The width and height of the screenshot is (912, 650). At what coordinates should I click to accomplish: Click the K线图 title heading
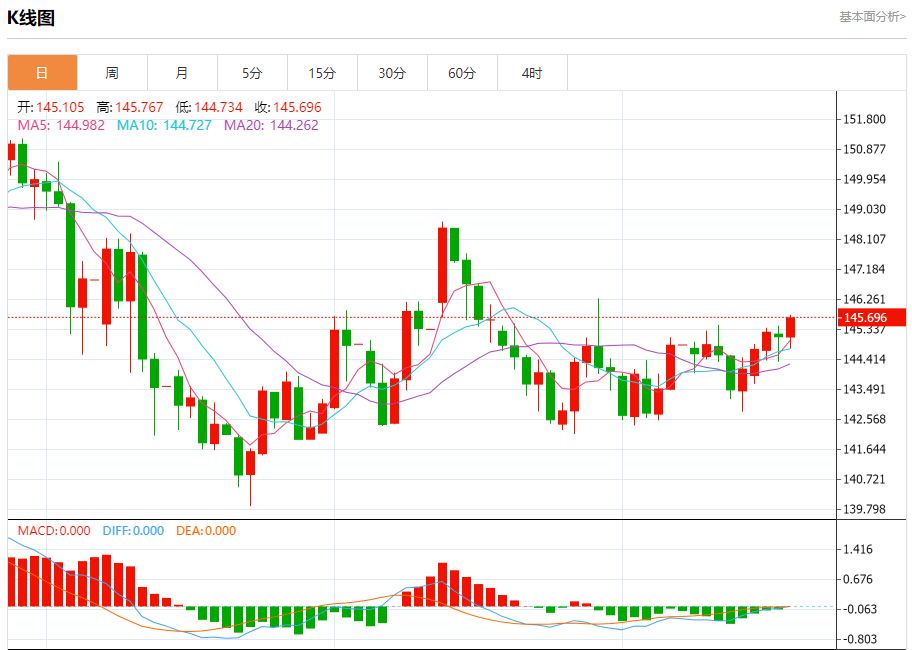click(x=31, y=18)
